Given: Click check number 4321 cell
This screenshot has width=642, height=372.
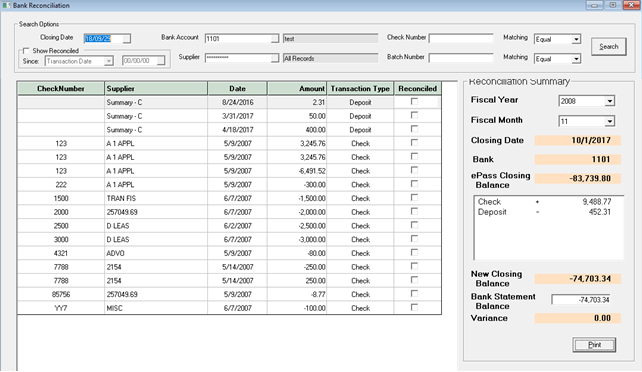Looking at the screenshot, I should pyautogui.click(x=61, y=253).
